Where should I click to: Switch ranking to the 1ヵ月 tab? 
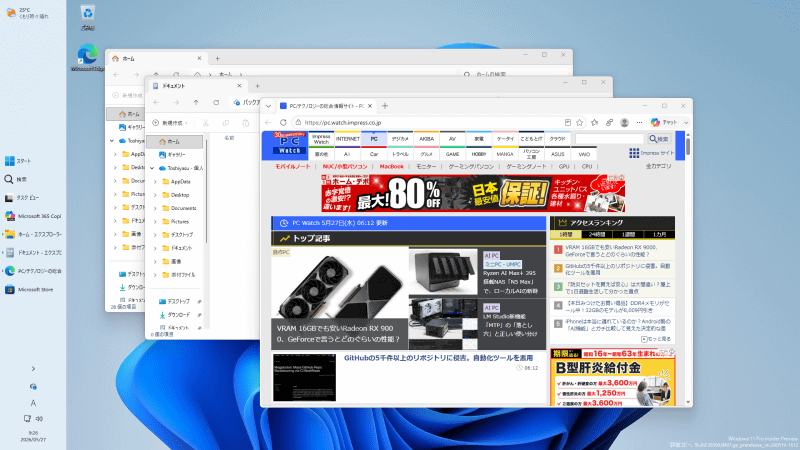[x=659, y=235]
